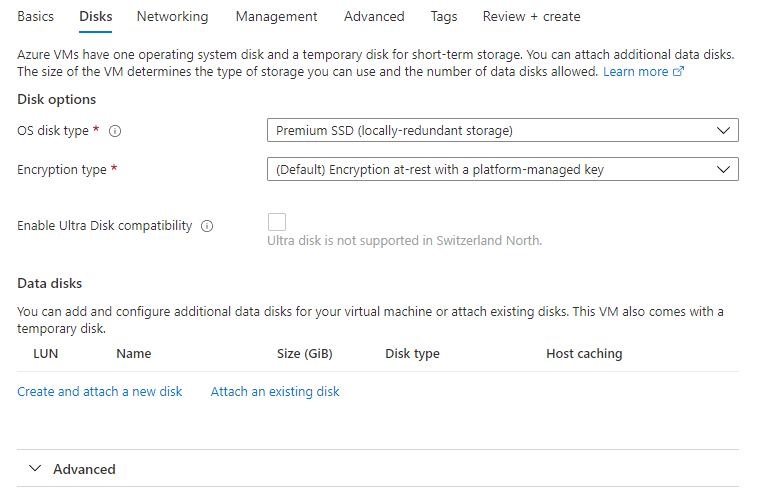Open the Learn more link
Image resolution: width=766 pixels, height=498 pixels.
pos(636,72)
